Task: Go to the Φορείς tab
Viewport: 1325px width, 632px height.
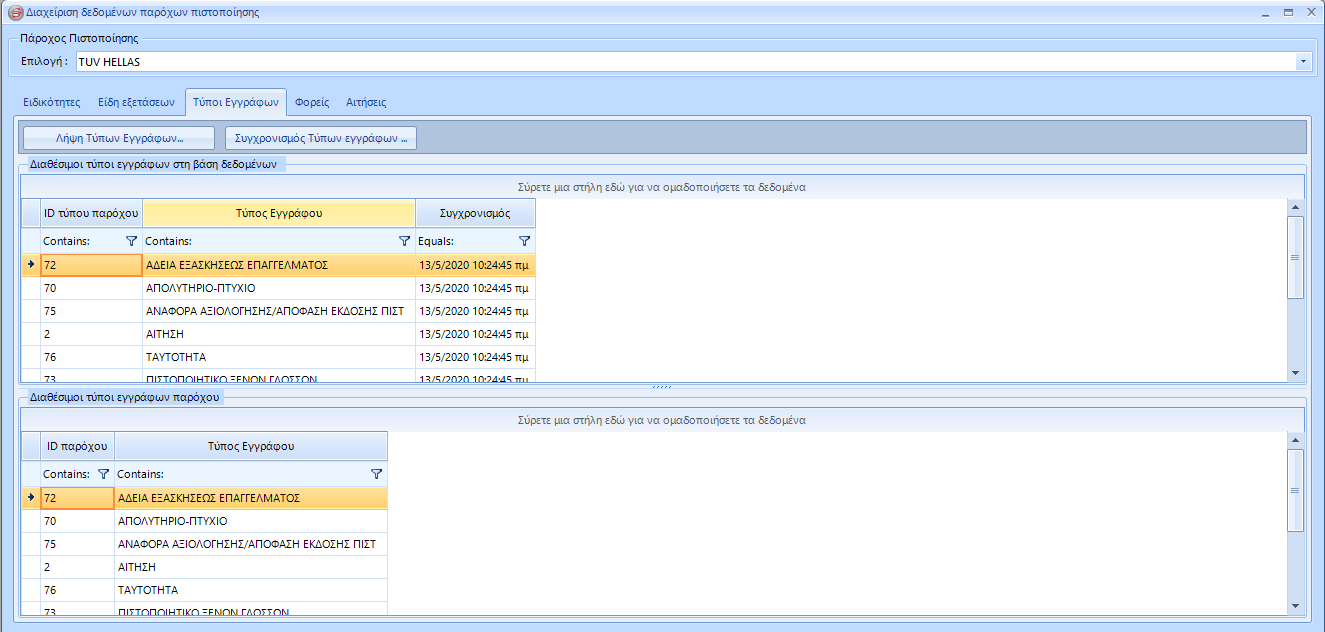Action: (x=312, y=102)
